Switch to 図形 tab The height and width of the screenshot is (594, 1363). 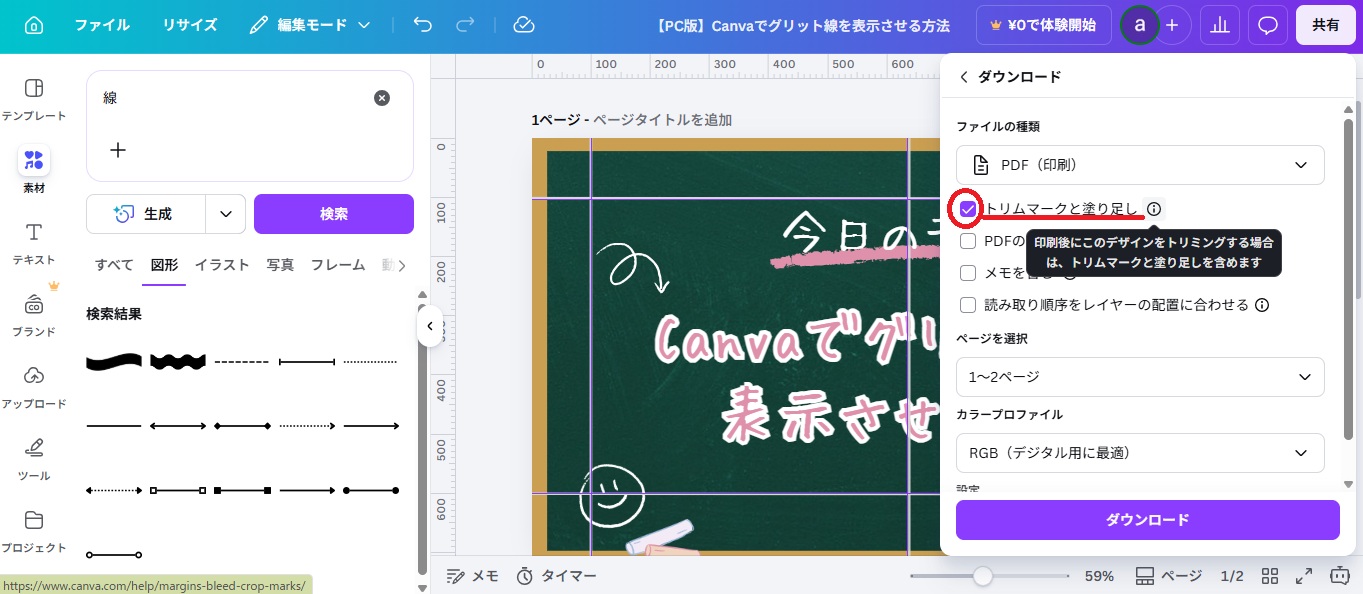point(164,265)
